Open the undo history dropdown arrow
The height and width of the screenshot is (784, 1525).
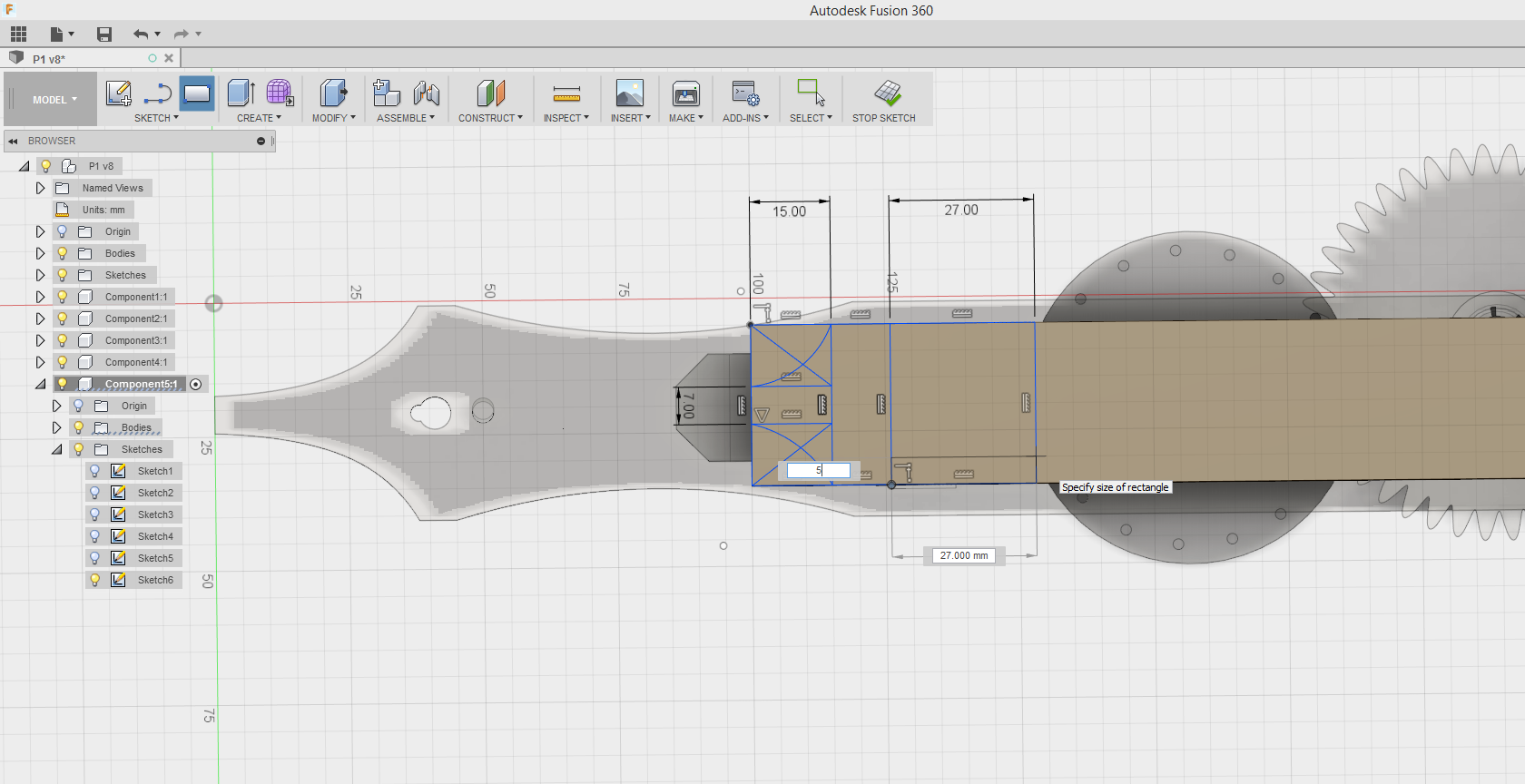(x=158, y=34)
